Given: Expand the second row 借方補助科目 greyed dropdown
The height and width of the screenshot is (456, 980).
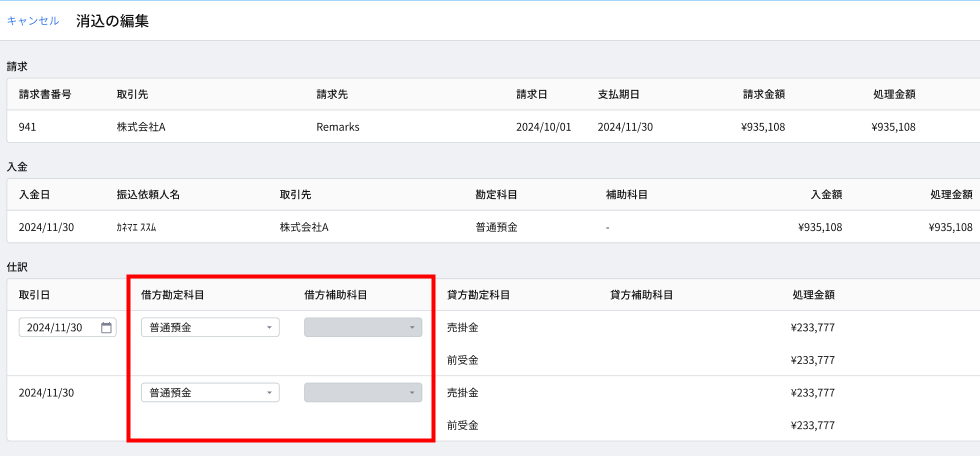Looking at the screenshot, I should pyautogui.click(x=363, y=393).
